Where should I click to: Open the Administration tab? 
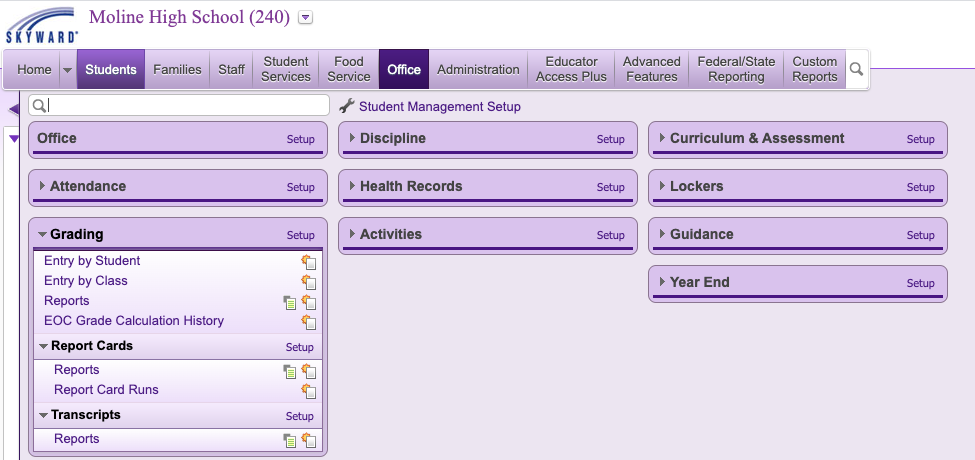pos(478,69)
